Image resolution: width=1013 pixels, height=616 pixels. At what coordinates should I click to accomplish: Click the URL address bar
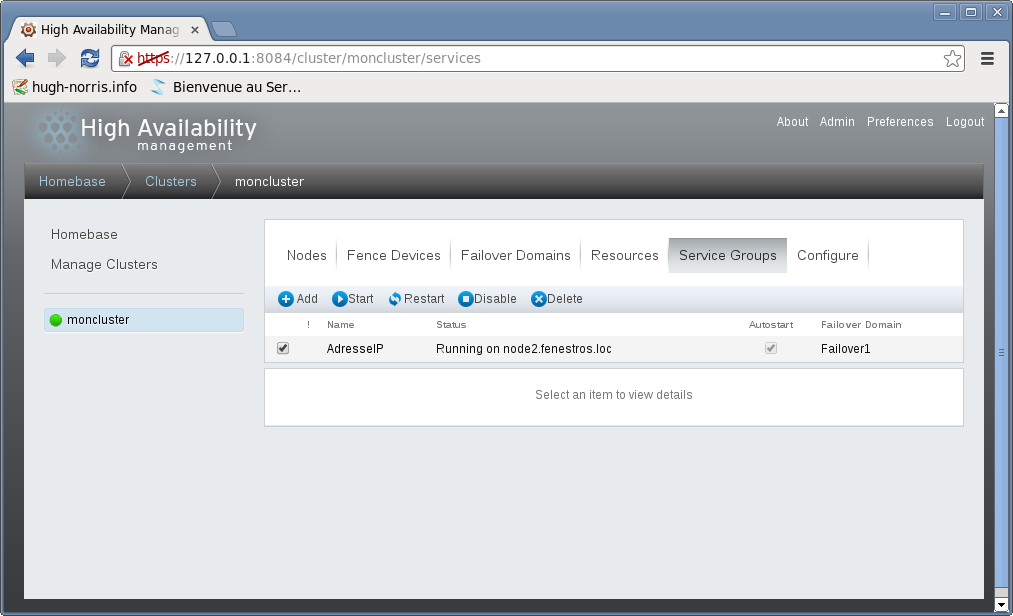coord(540,58)
